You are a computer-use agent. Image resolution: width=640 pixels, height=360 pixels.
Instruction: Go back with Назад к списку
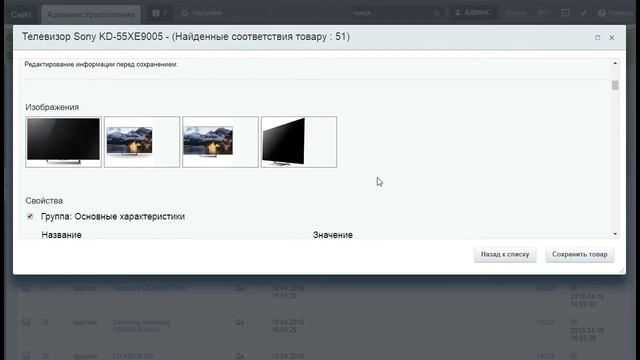505,254
